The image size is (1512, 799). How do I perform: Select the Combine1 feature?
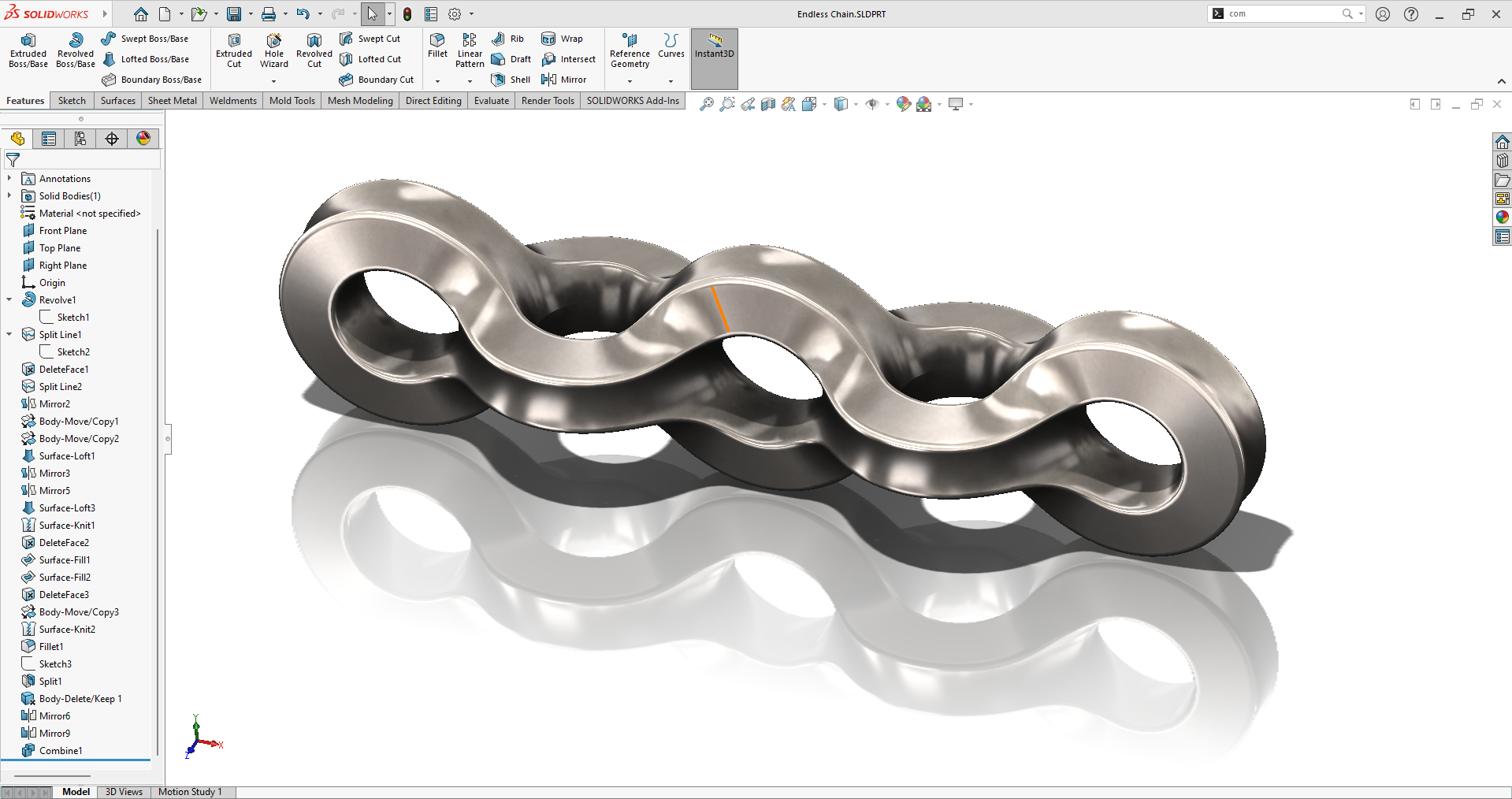pyautogui.click(x=61, y=751)
